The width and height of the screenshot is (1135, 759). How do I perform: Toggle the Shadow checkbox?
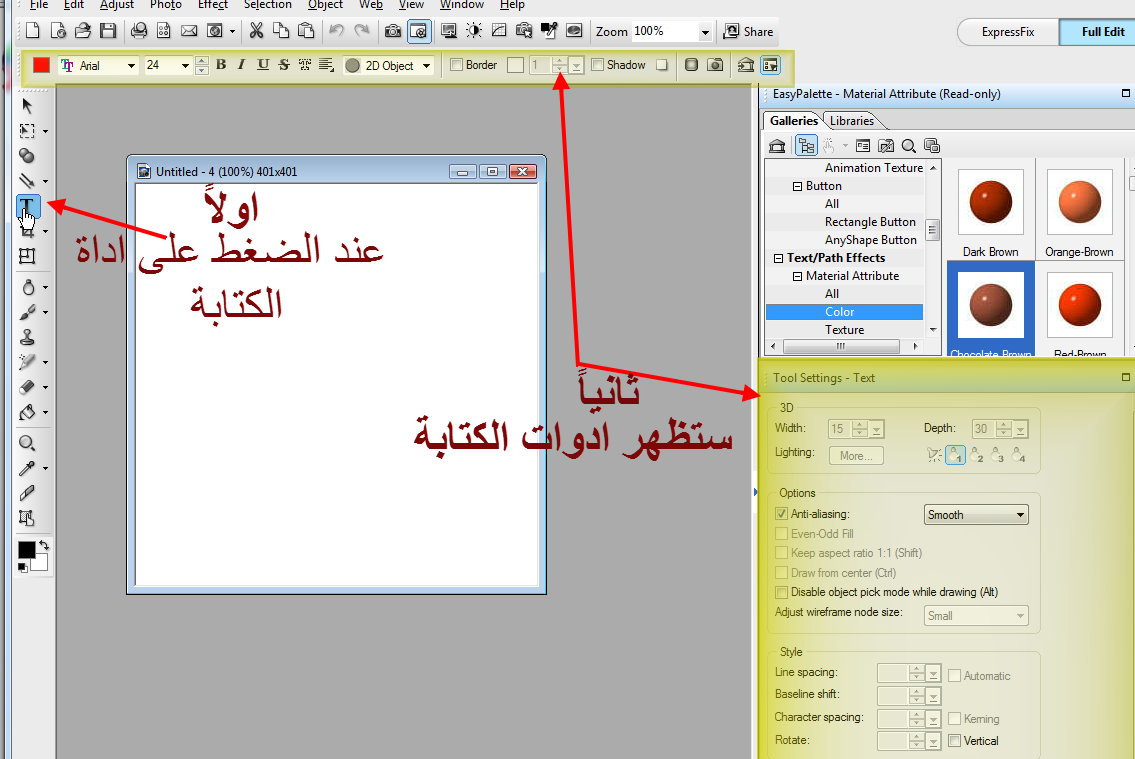coord(598,65)
